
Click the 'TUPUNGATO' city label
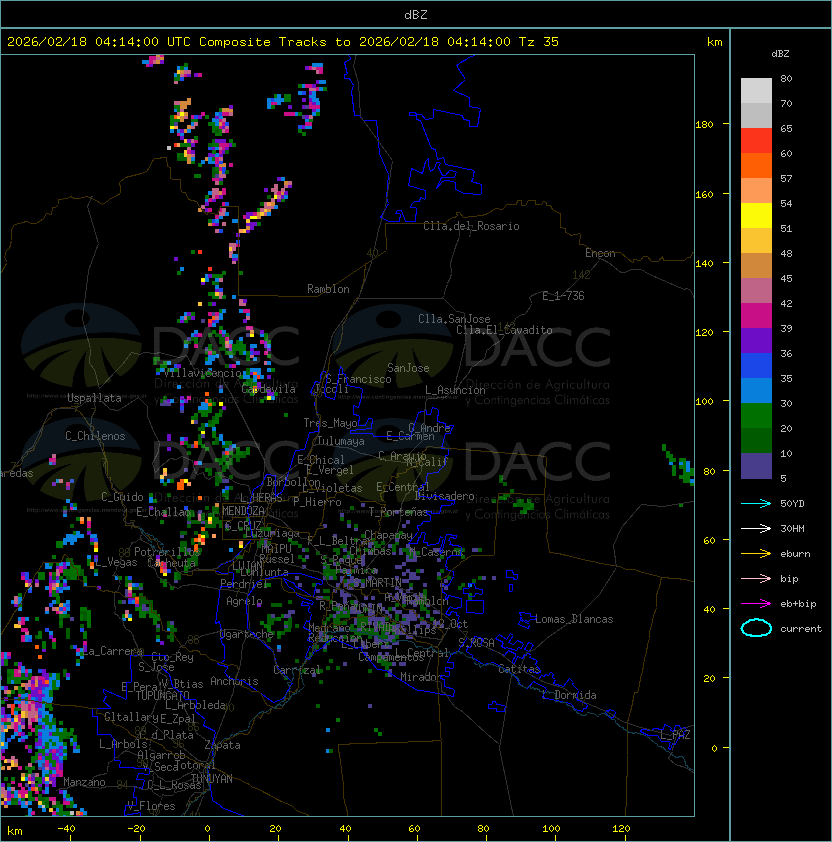[x=162, y=695]
